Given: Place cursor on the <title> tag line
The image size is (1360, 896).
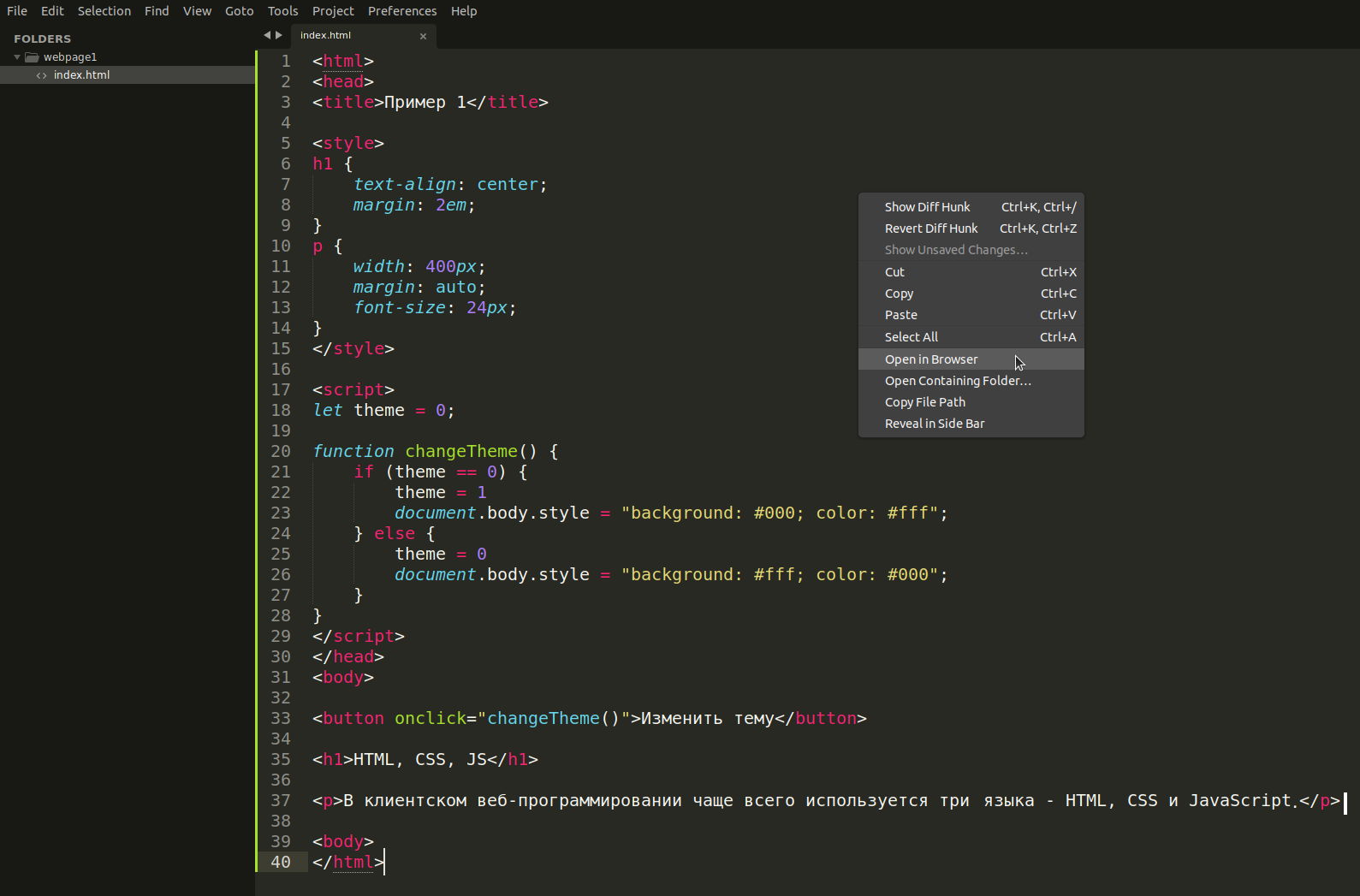Looking at the screenshot, I should pos(431,103).
